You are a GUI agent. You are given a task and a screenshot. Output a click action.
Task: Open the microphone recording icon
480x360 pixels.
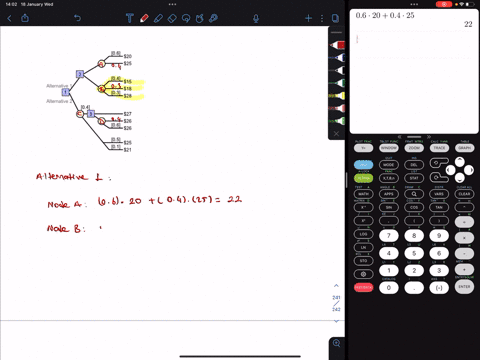(x=256, y=18)
